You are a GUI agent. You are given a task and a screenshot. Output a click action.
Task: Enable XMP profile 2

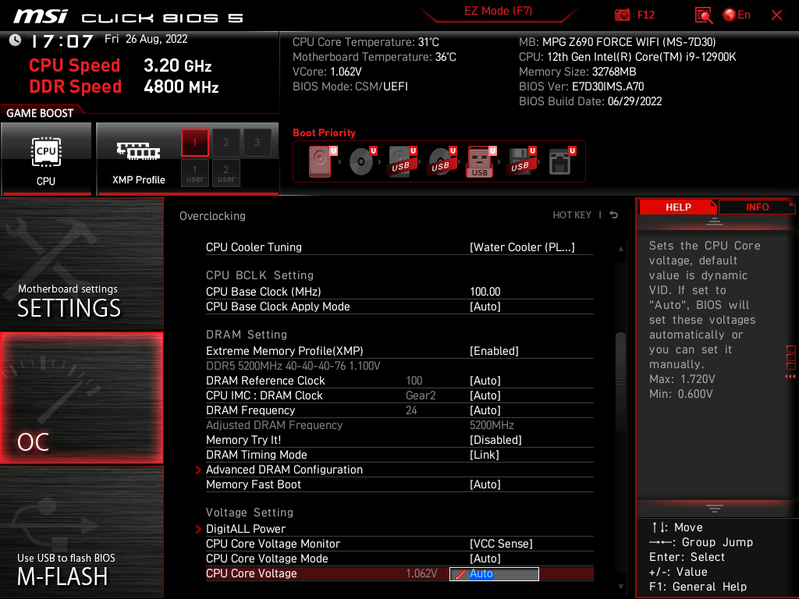click(x=226, y=143)
